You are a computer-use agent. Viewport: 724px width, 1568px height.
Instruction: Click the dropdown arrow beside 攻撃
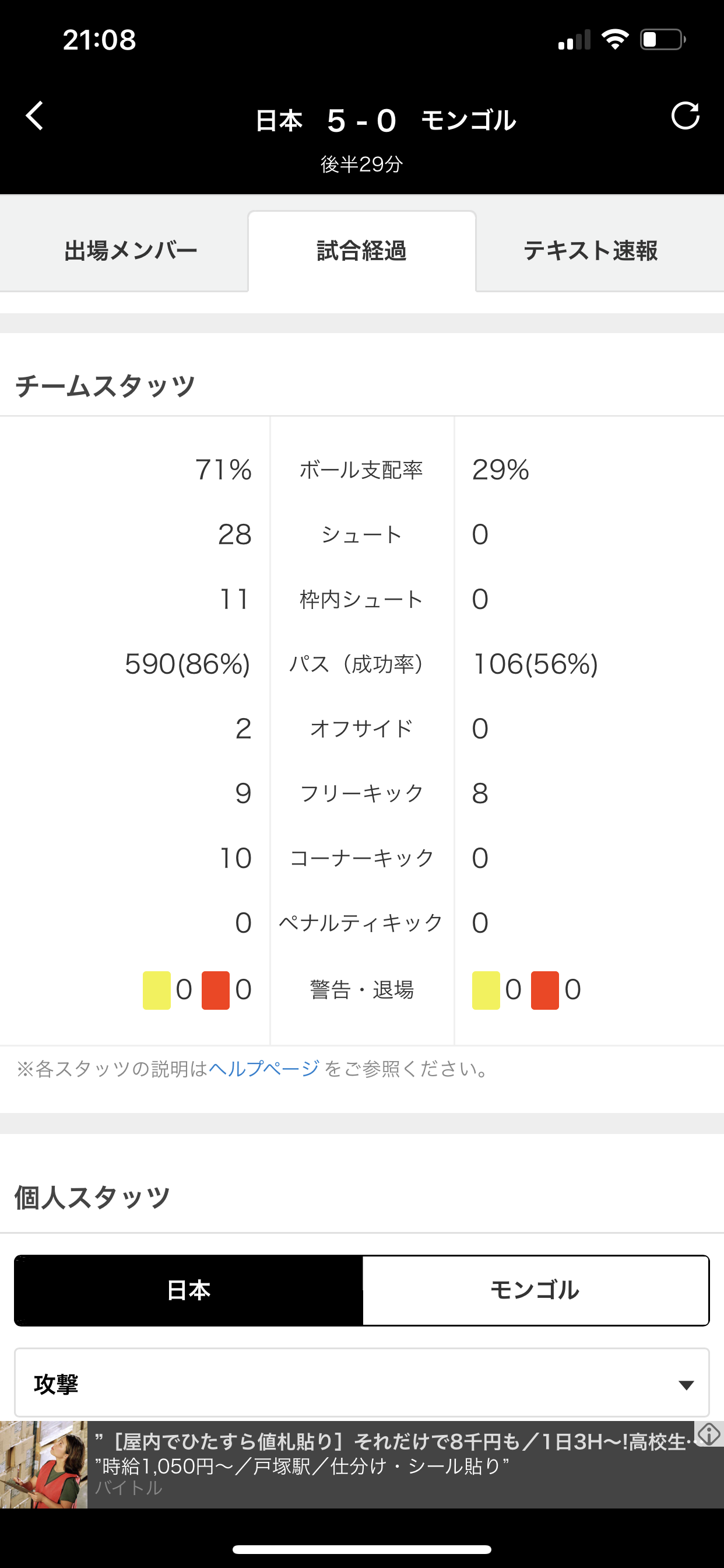[x=686, y=1385]
